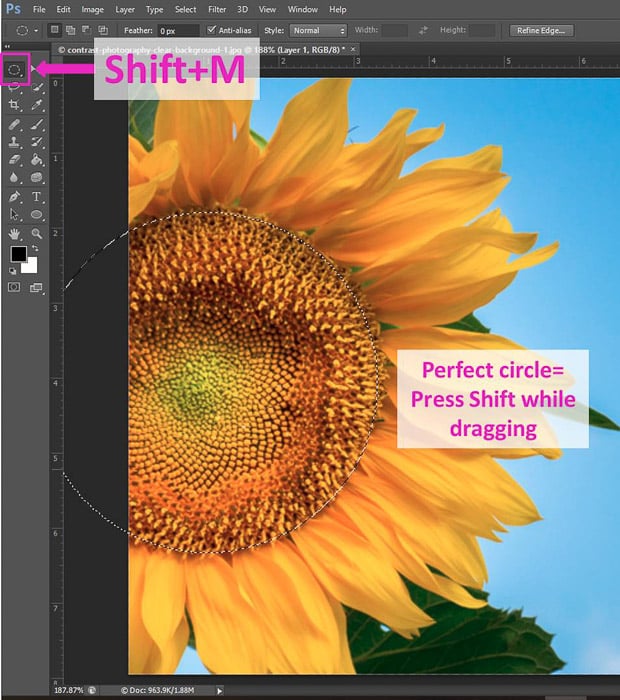This screenshot has height=700, width=620.
Task: Open the View menu
Action: [x=267, y=9]
